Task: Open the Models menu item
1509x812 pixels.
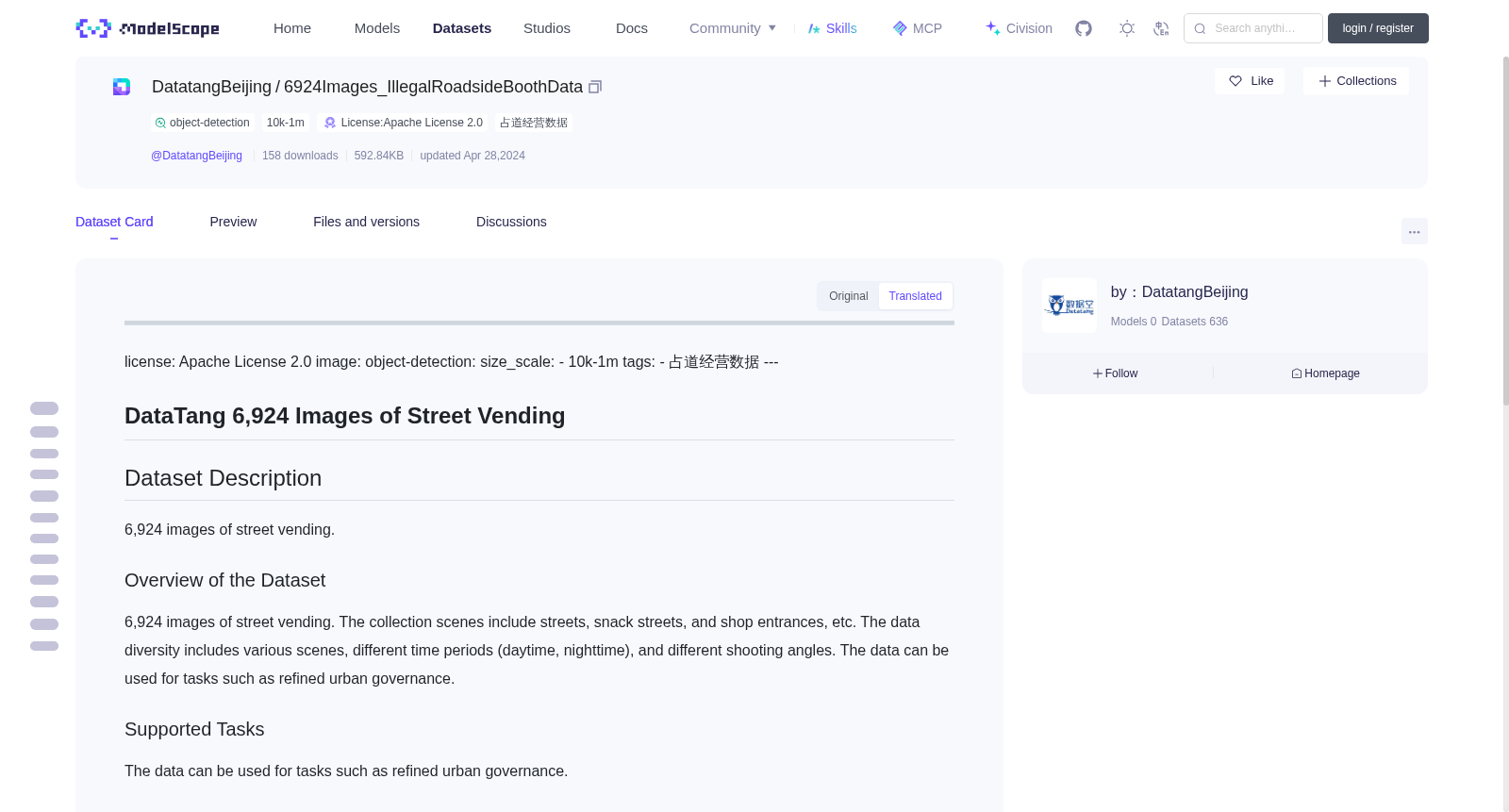Action: [377, 28]
